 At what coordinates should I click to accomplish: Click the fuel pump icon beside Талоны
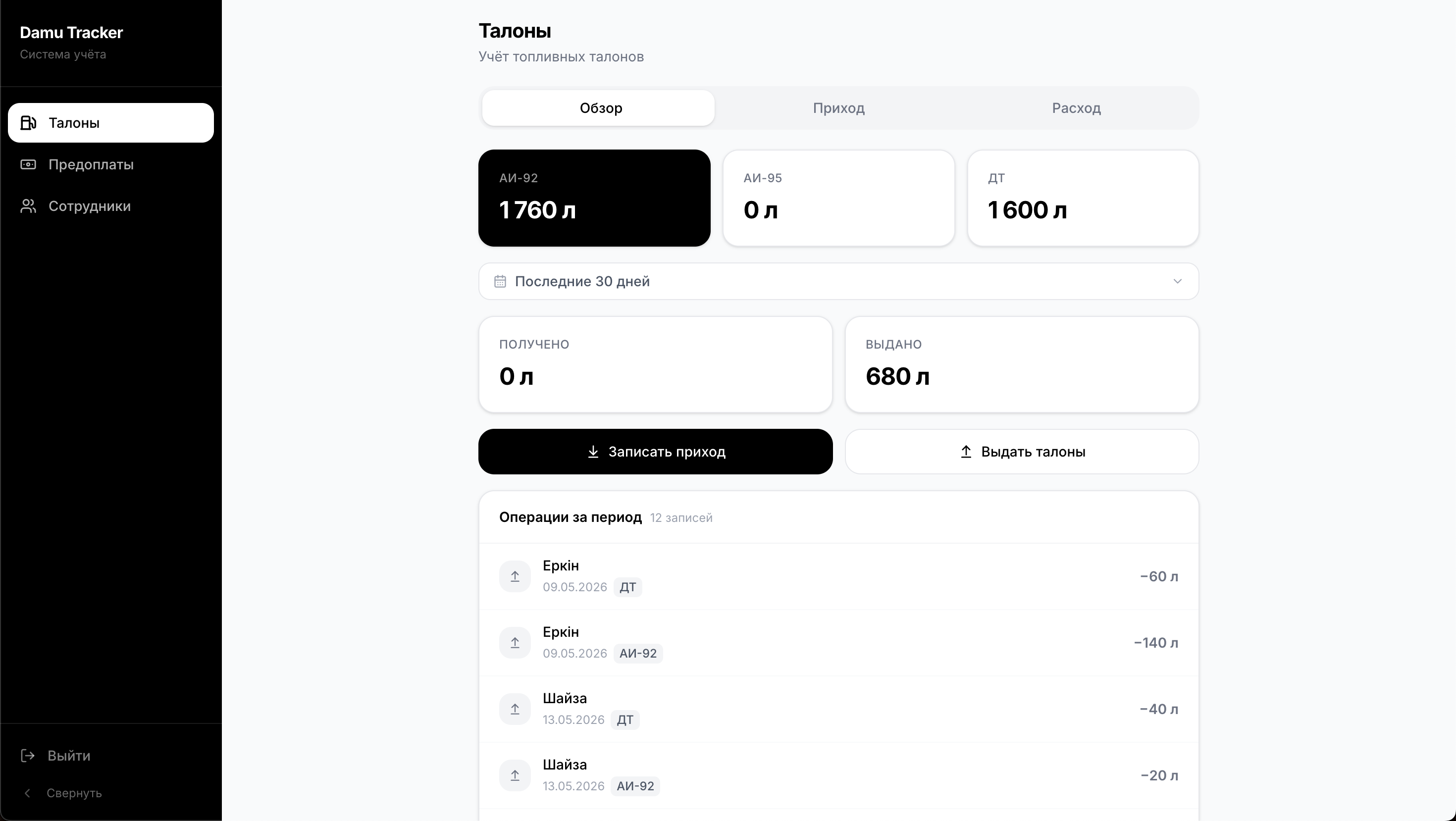(28, 123)
